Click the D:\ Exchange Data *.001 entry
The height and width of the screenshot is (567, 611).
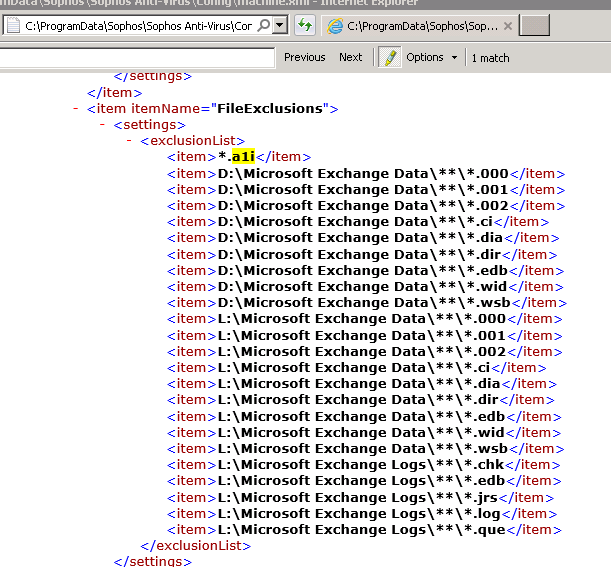pos(366,190)
